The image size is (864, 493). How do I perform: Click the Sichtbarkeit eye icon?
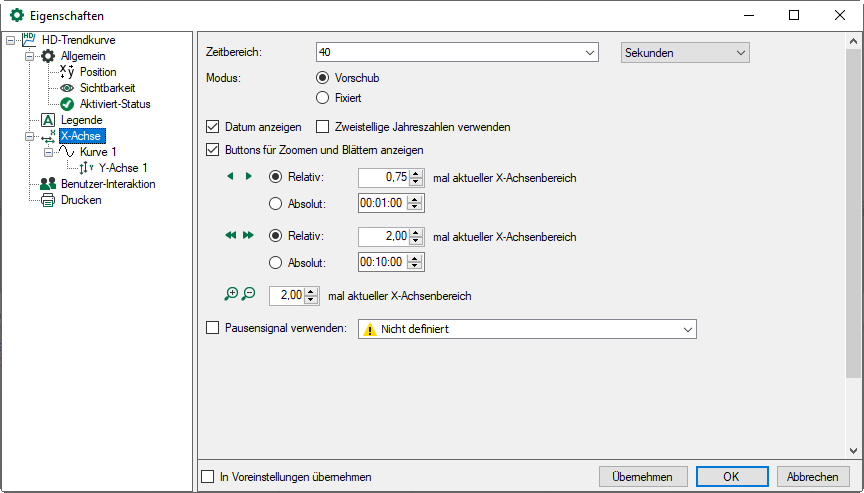(x=67, y=88)
